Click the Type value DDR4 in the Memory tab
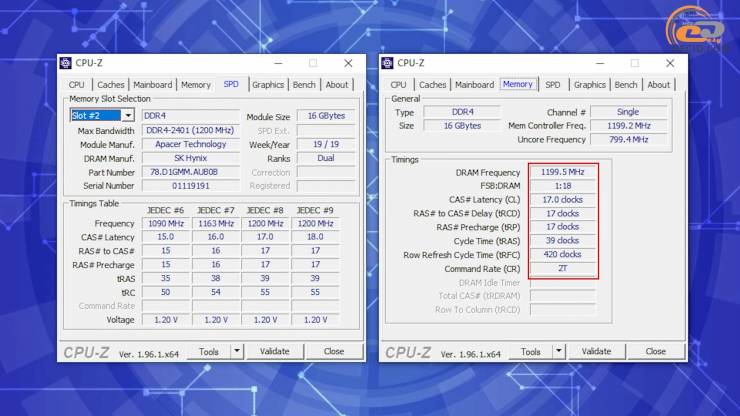 [462, 112]
